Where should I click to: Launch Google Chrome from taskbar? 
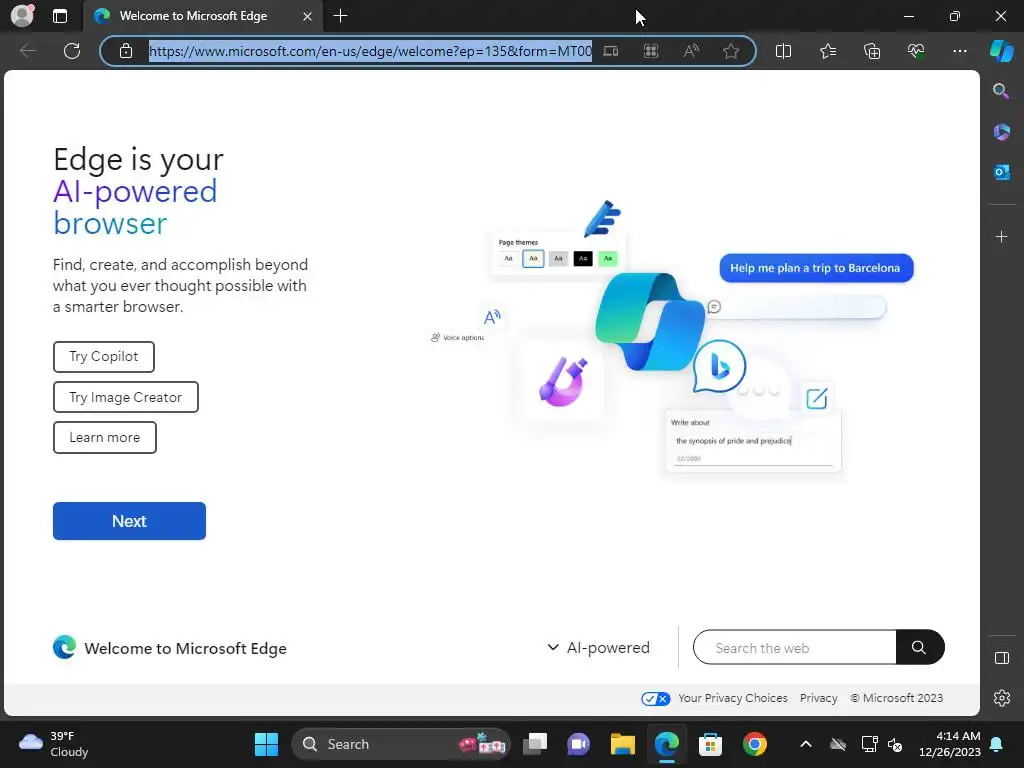point(754,744)
